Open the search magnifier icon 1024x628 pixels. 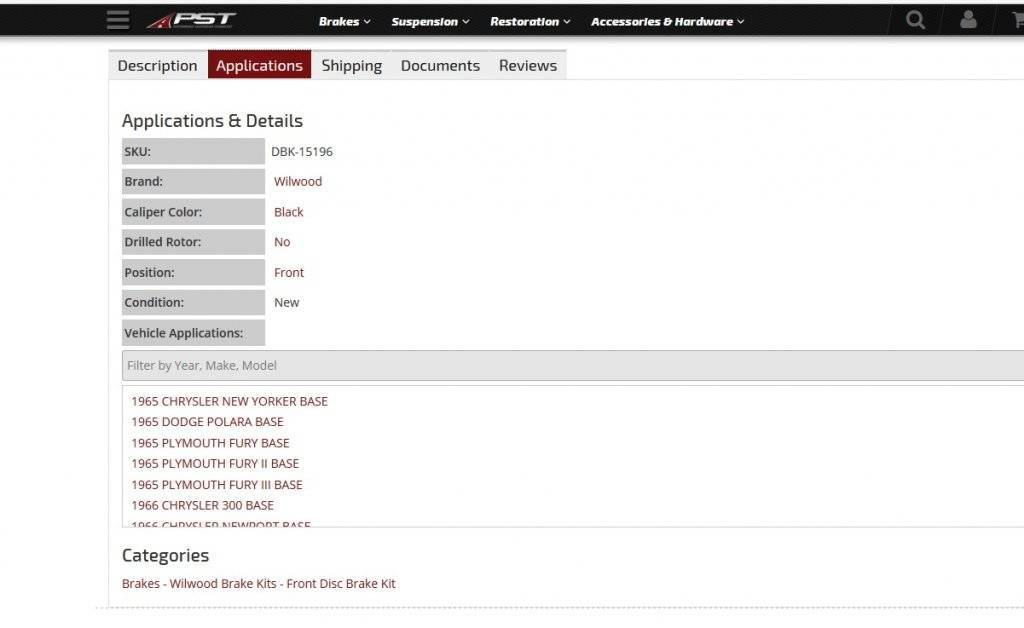pyautogui.click(x=915, y=20)
